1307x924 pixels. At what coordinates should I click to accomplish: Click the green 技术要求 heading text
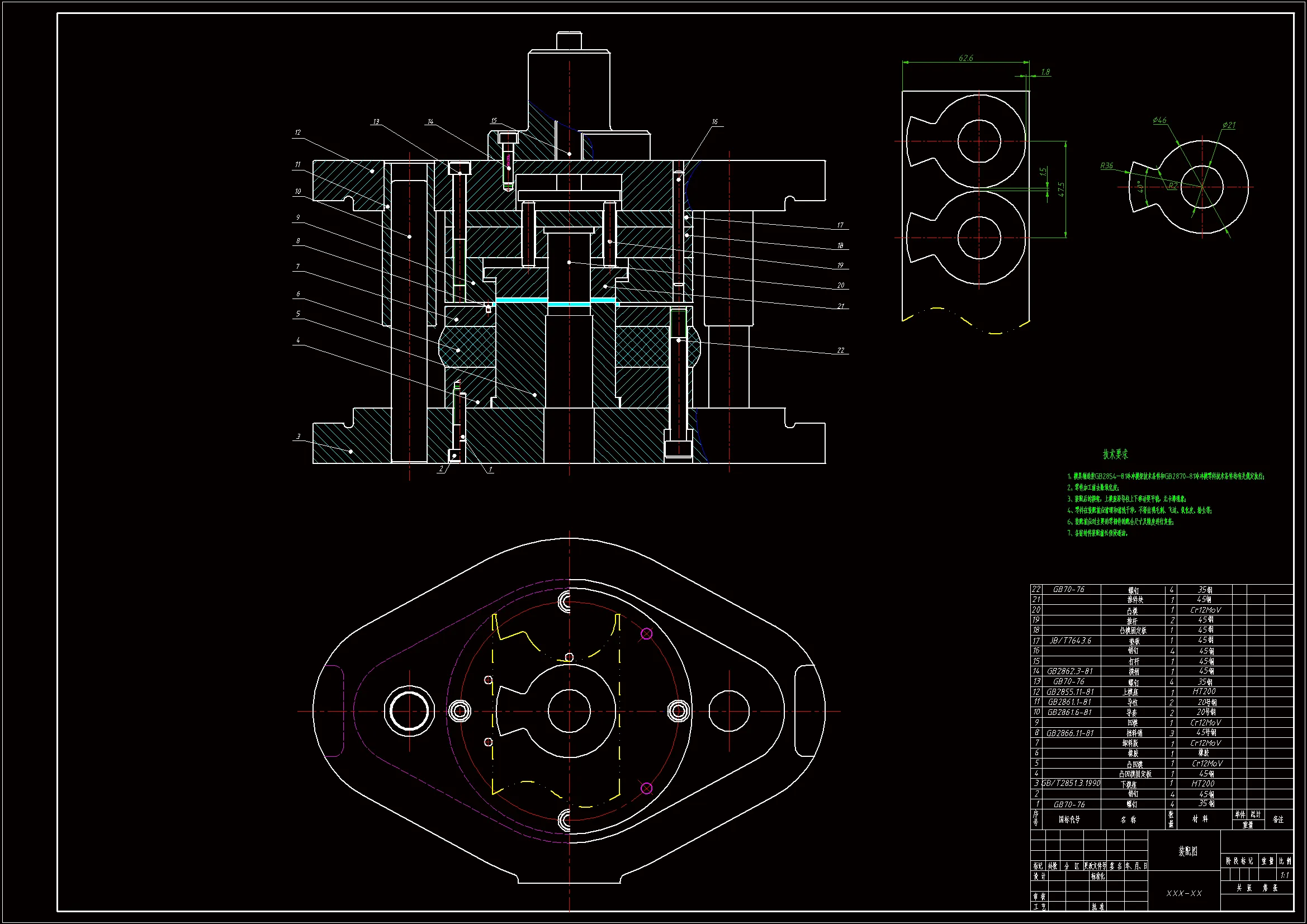(x=1115, y=454)
